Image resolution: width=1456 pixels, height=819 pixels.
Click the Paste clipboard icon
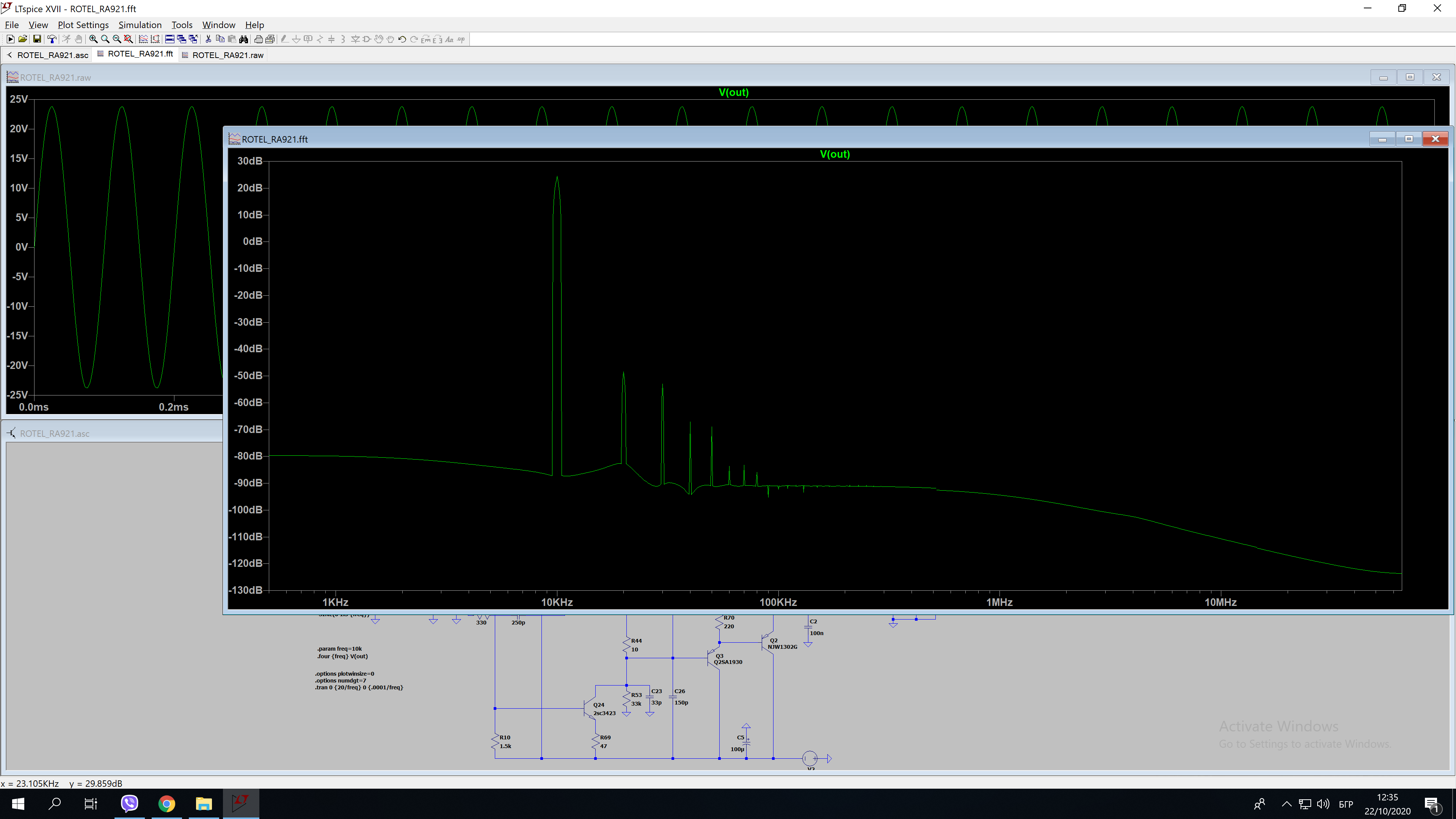coord(232,39)
